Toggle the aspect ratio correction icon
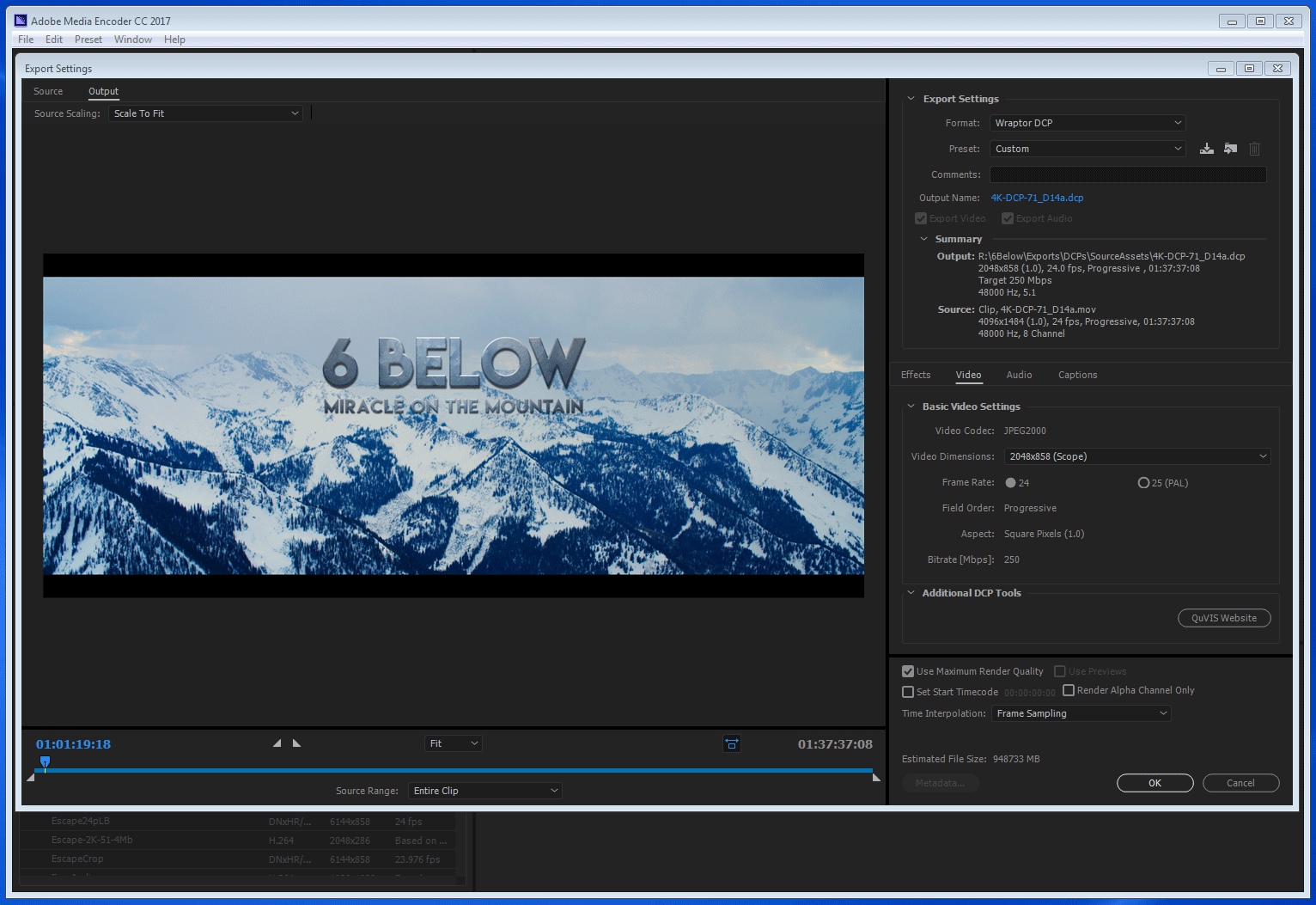The width and height of the screenshot is (1316, 905). 732,744
